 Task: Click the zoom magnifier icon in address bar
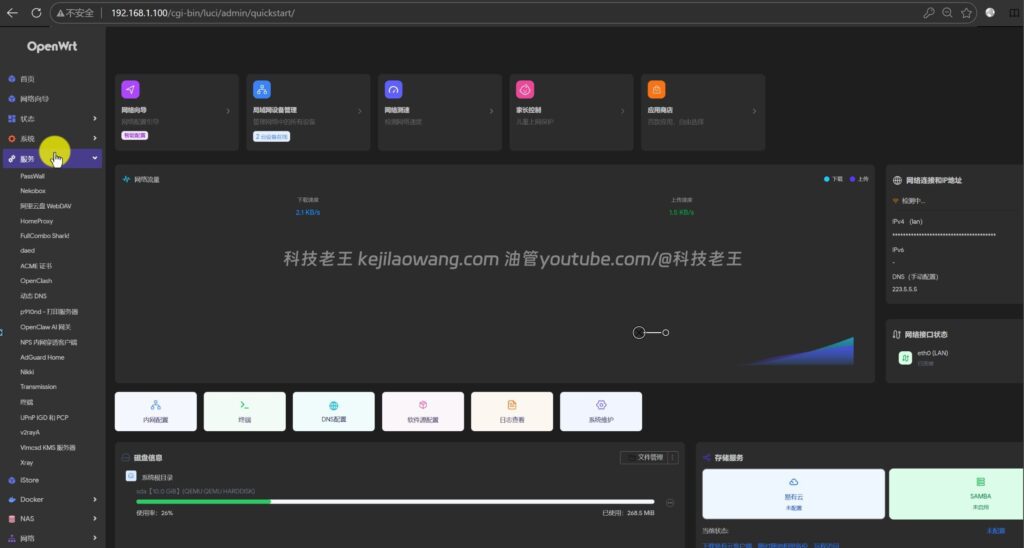[947, 12]
